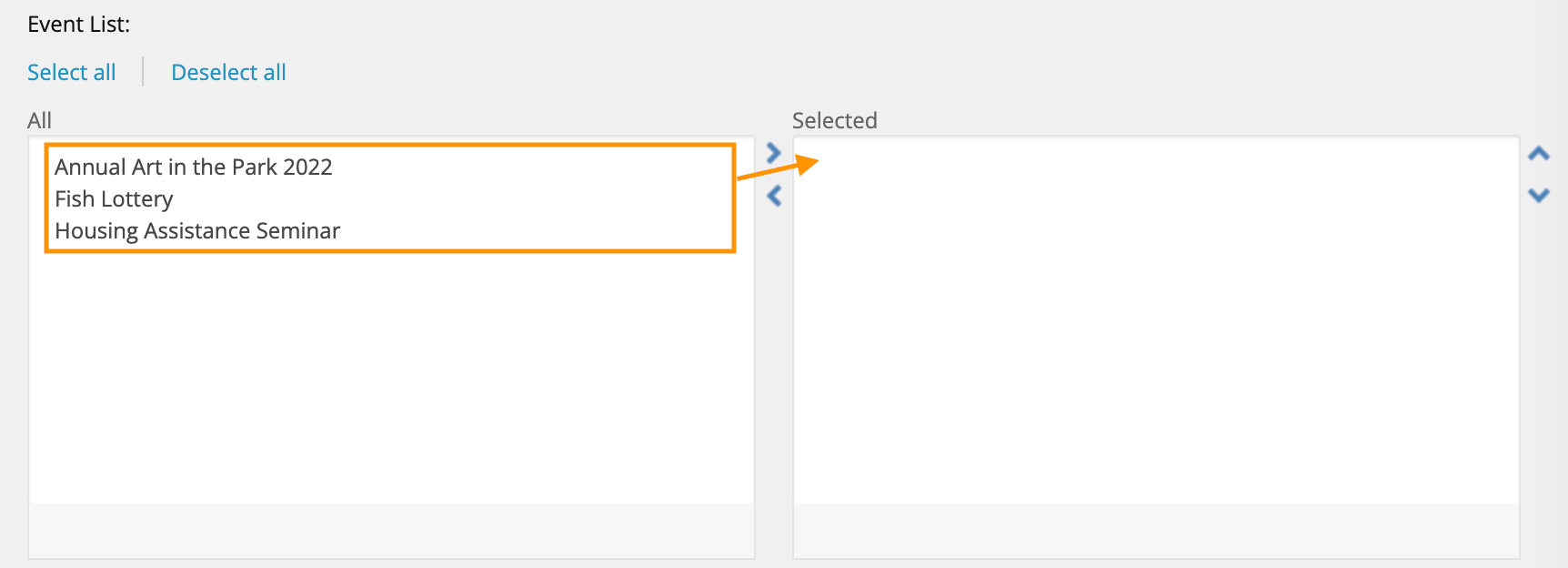This screenshot has width=1568, height=568.
Task: Select Annual Art in the Park 2022
Action: pos(194,167)
